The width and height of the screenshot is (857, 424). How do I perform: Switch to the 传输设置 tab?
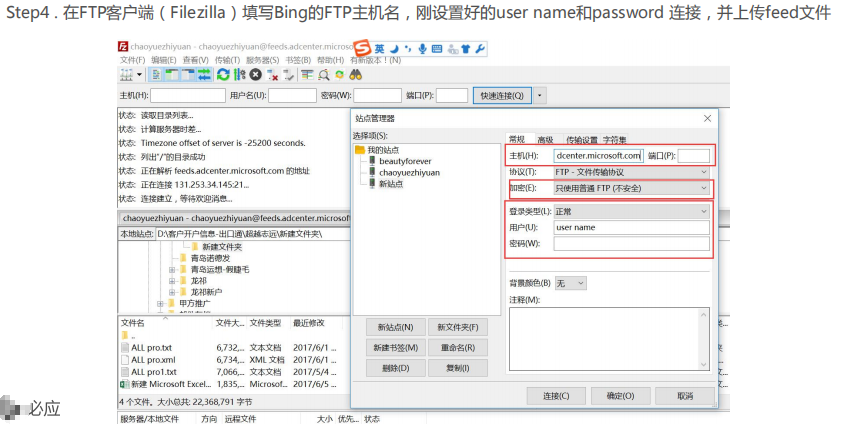[x=581, y=140]
